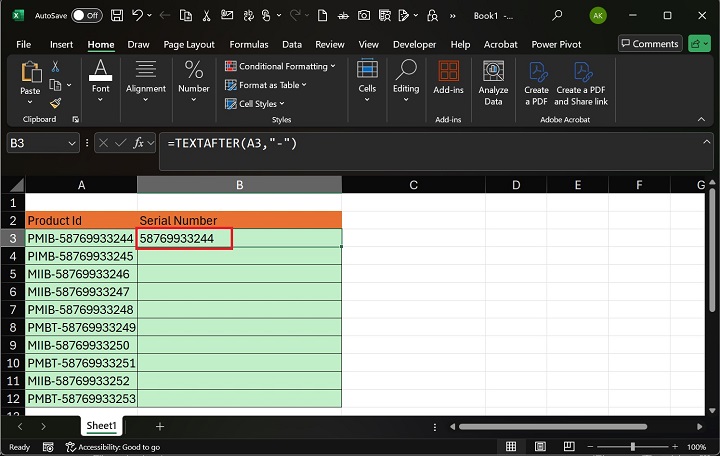Click the Format Painter brush icon
The height and width of the screenshot is (456, 720).
56,102
